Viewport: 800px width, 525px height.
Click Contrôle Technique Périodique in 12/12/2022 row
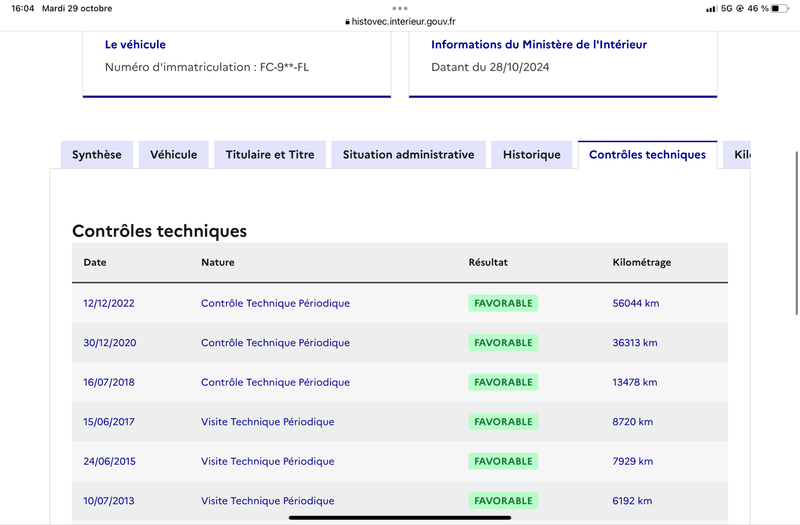tap(276, 303)
